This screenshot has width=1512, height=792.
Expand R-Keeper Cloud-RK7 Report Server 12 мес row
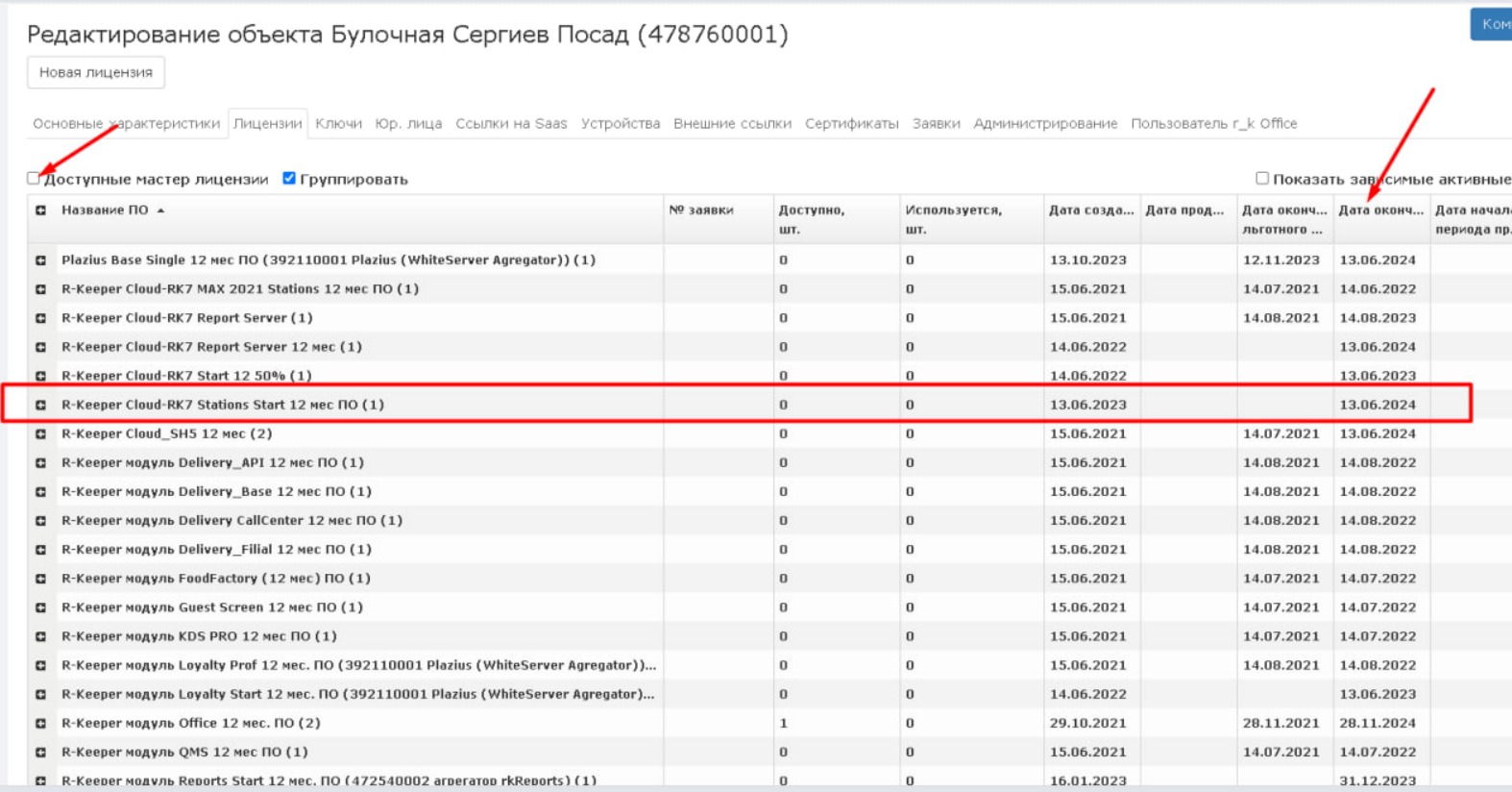40,347
